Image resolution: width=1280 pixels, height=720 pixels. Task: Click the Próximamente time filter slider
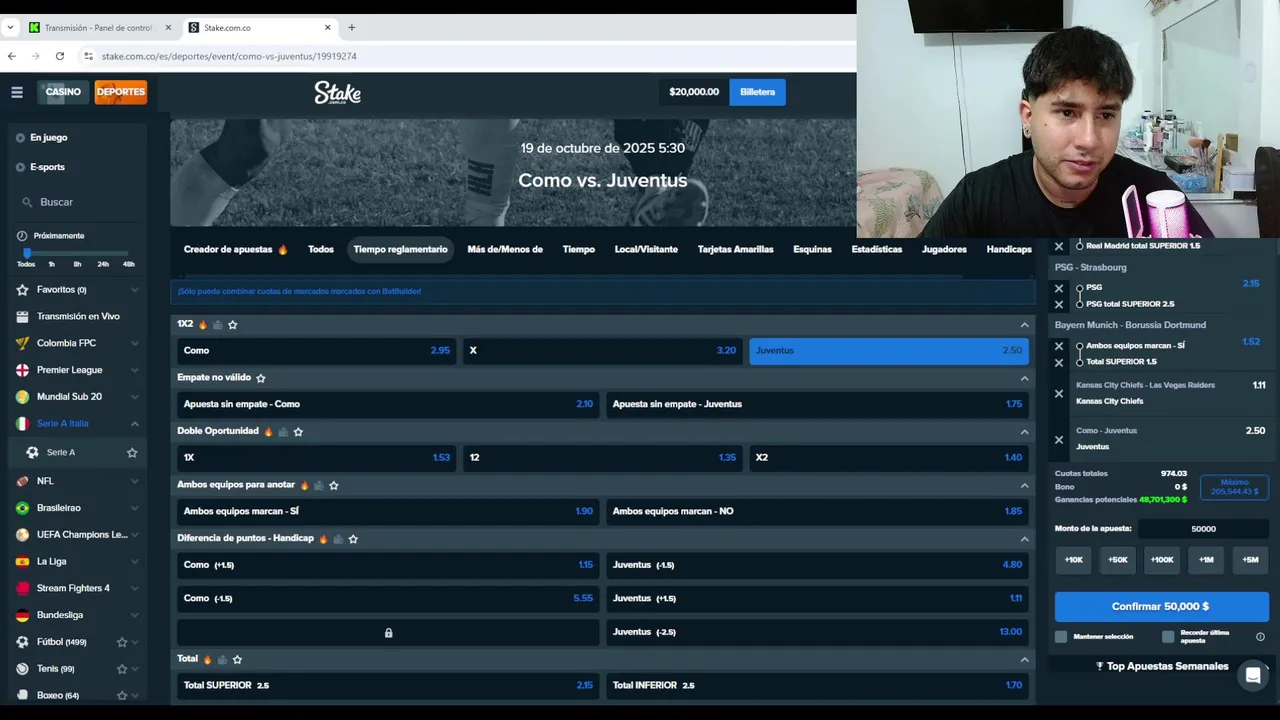76,254
